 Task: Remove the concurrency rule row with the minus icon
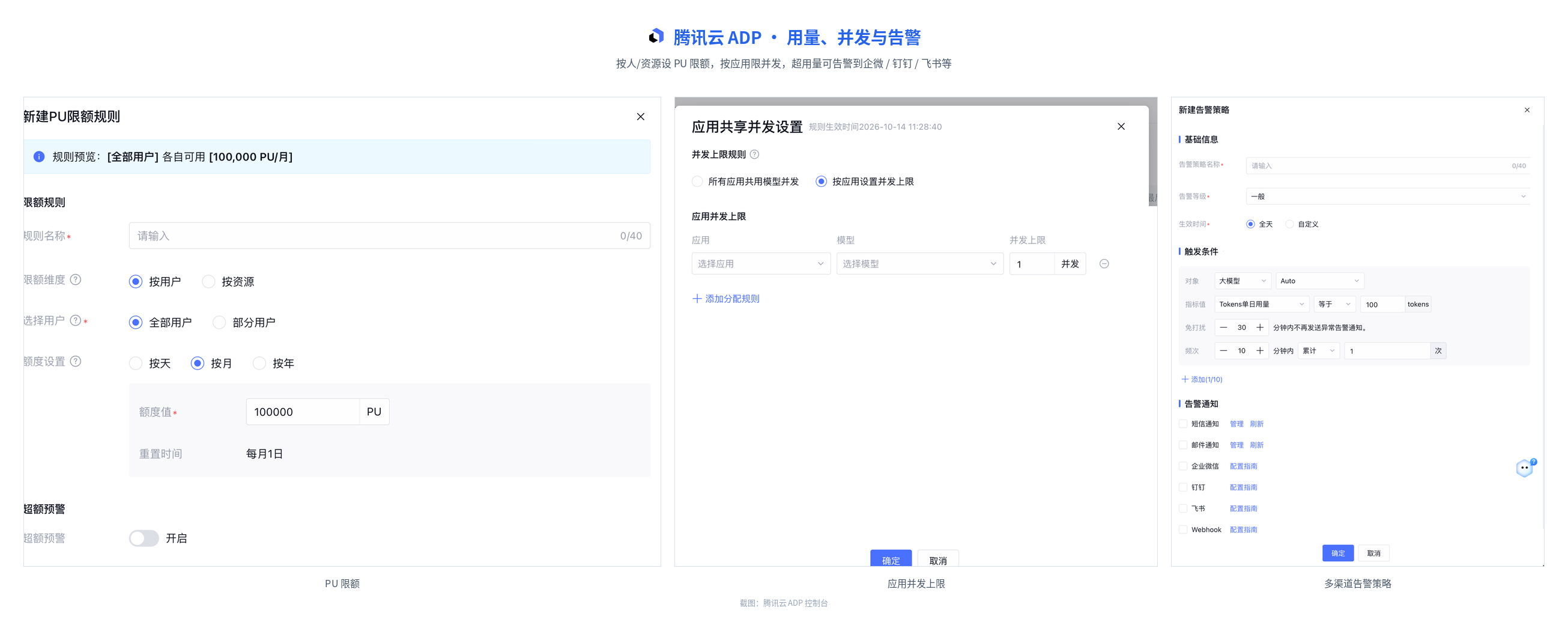(x=1104, y=264)
